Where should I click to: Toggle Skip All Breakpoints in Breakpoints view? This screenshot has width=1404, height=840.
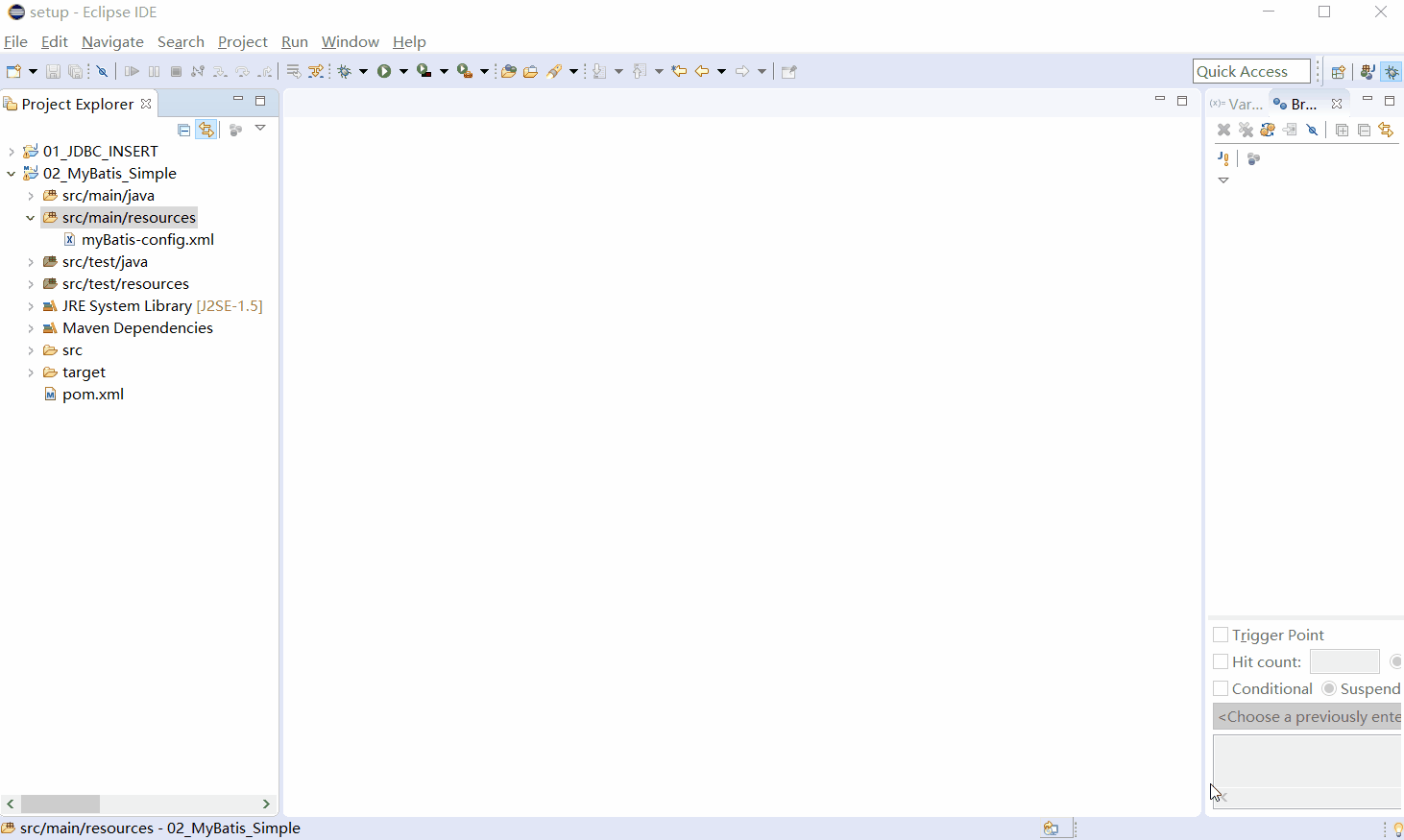pyautogui.click(x=1312, y=130)
